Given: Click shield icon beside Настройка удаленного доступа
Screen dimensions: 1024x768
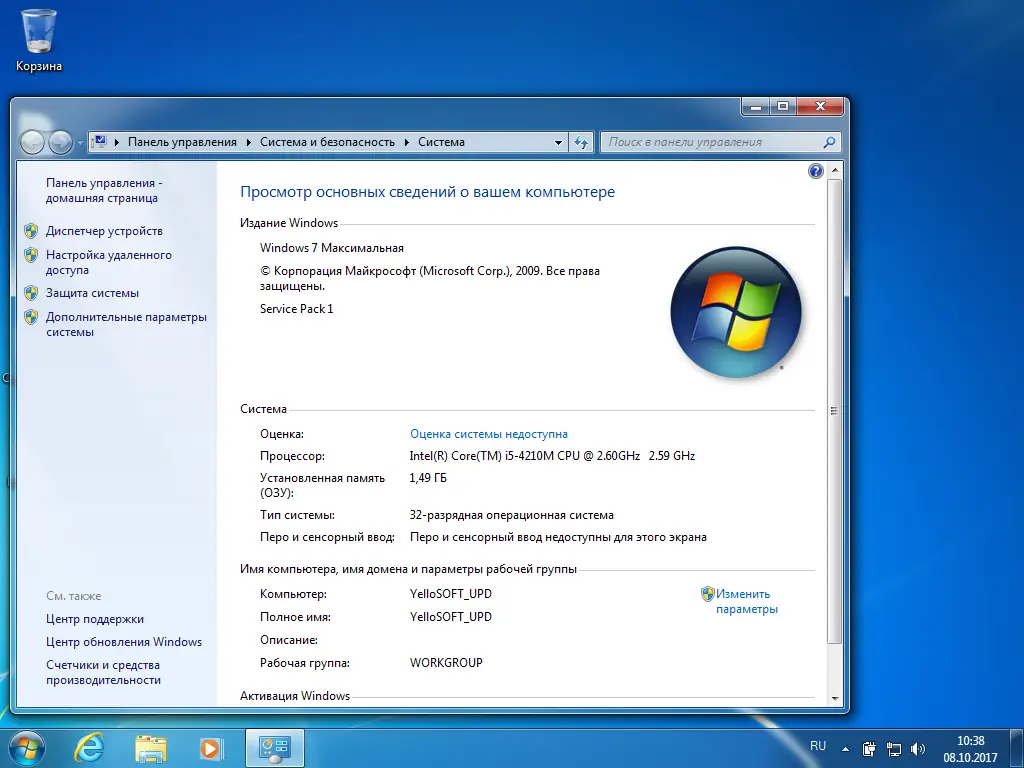Looking at the screenshot, I should click(x=31, y=255).
